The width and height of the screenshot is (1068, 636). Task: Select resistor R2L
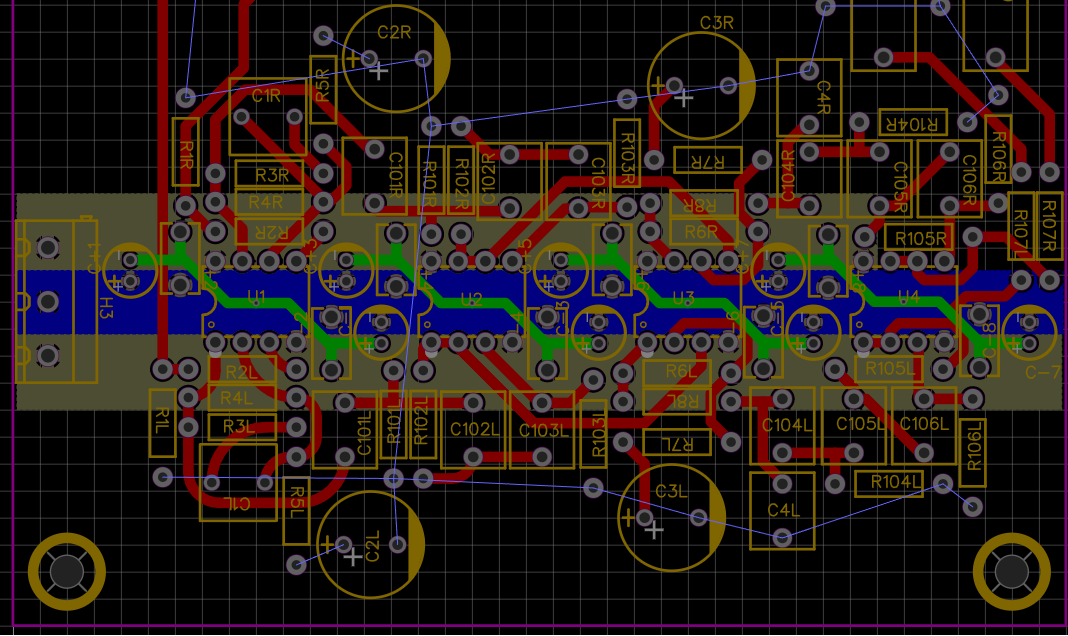242,372
